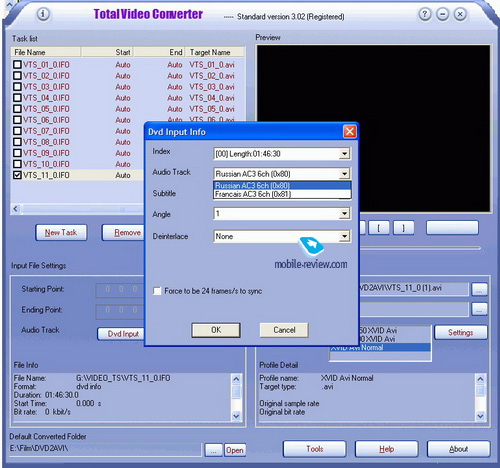
Task: Click the File Name column header
Action: pos(46,52)
